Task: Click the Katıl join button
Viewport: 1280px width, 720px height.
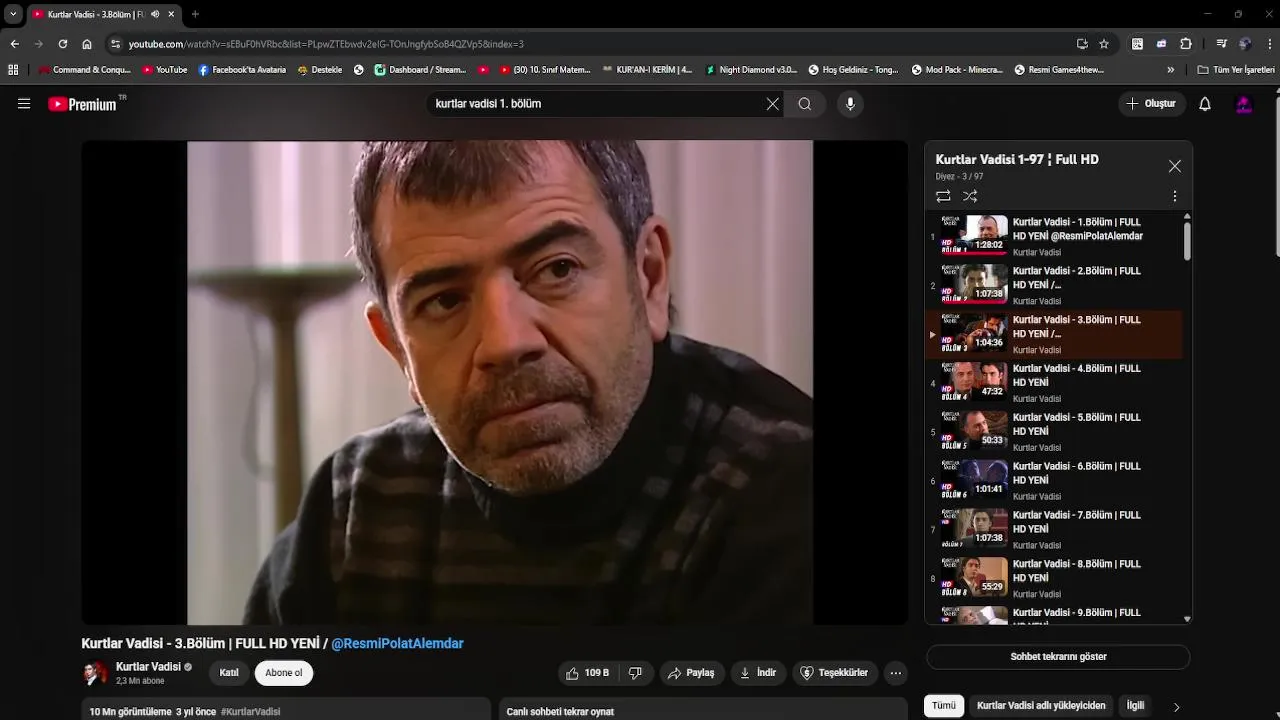Action: point(229,673)
